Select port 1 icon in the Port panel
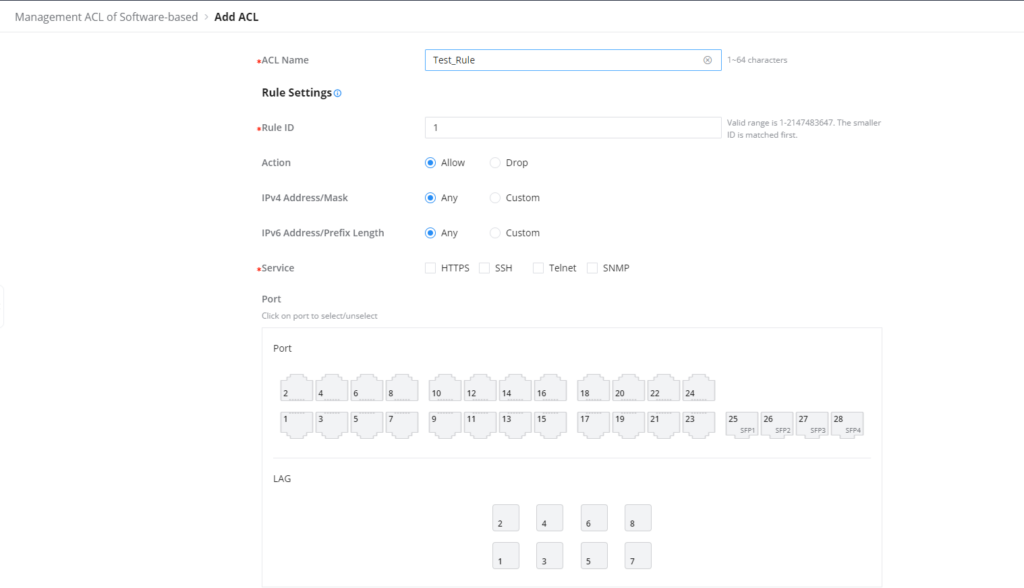 pos(296,425)
